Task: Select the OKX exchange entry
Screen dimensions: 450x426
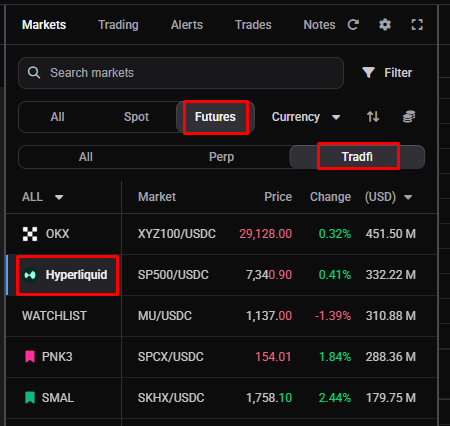Action: tap(64, 234)
